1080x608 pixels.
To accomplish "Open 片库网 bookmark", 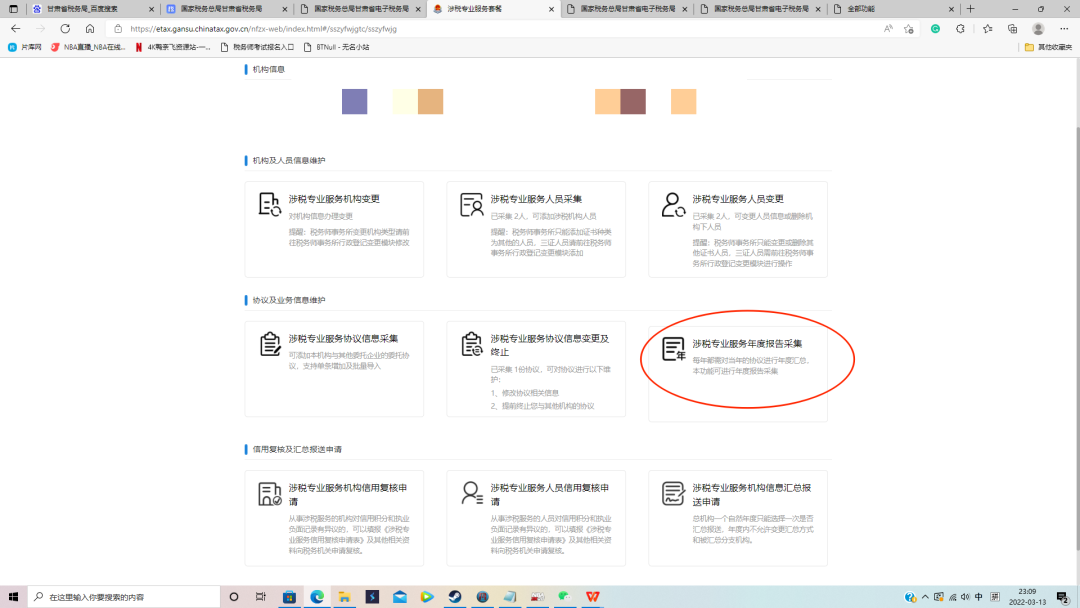I will 25,47.
